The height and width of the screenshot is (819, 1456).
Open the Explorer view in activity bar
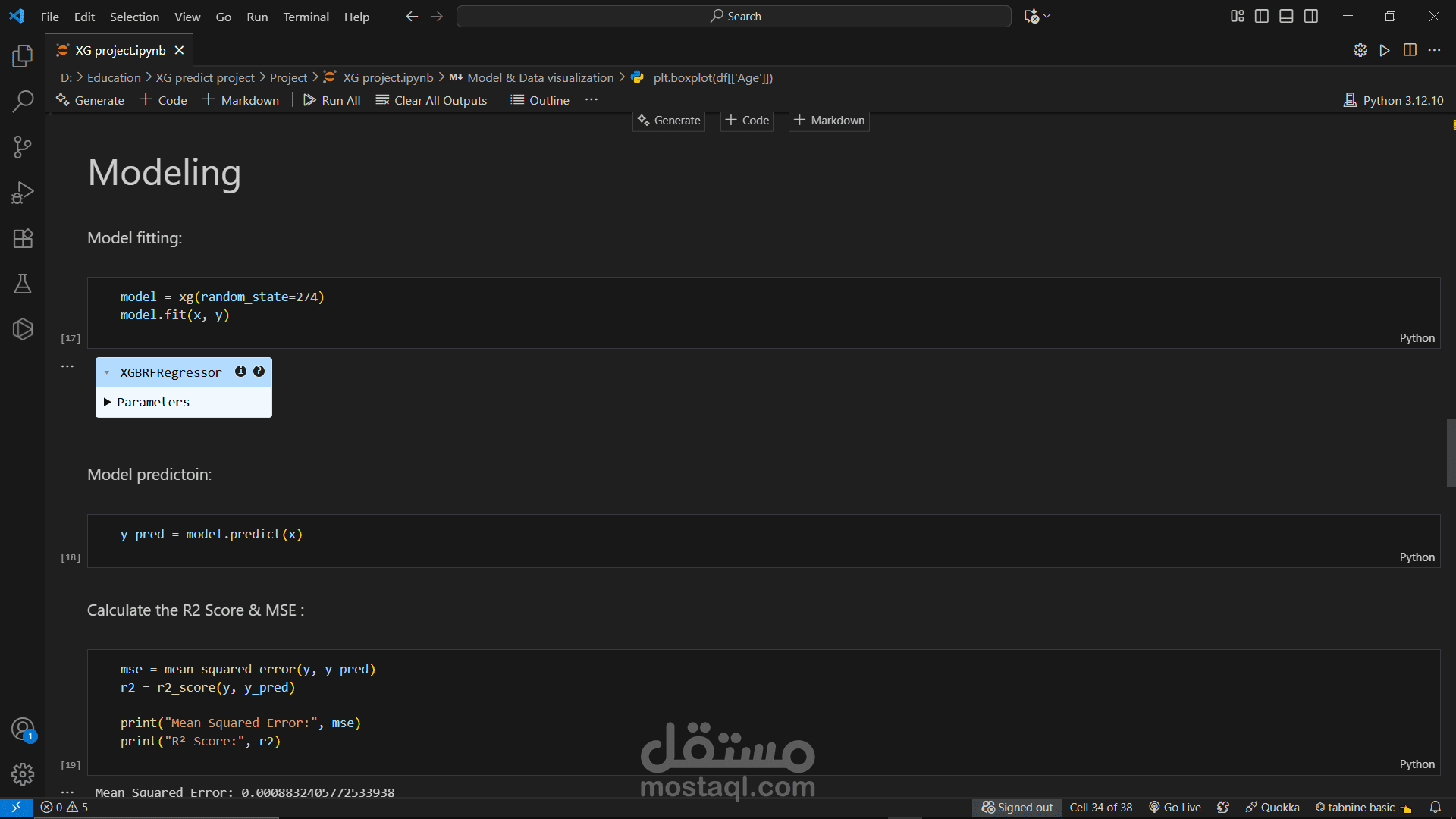pos(23,55)
